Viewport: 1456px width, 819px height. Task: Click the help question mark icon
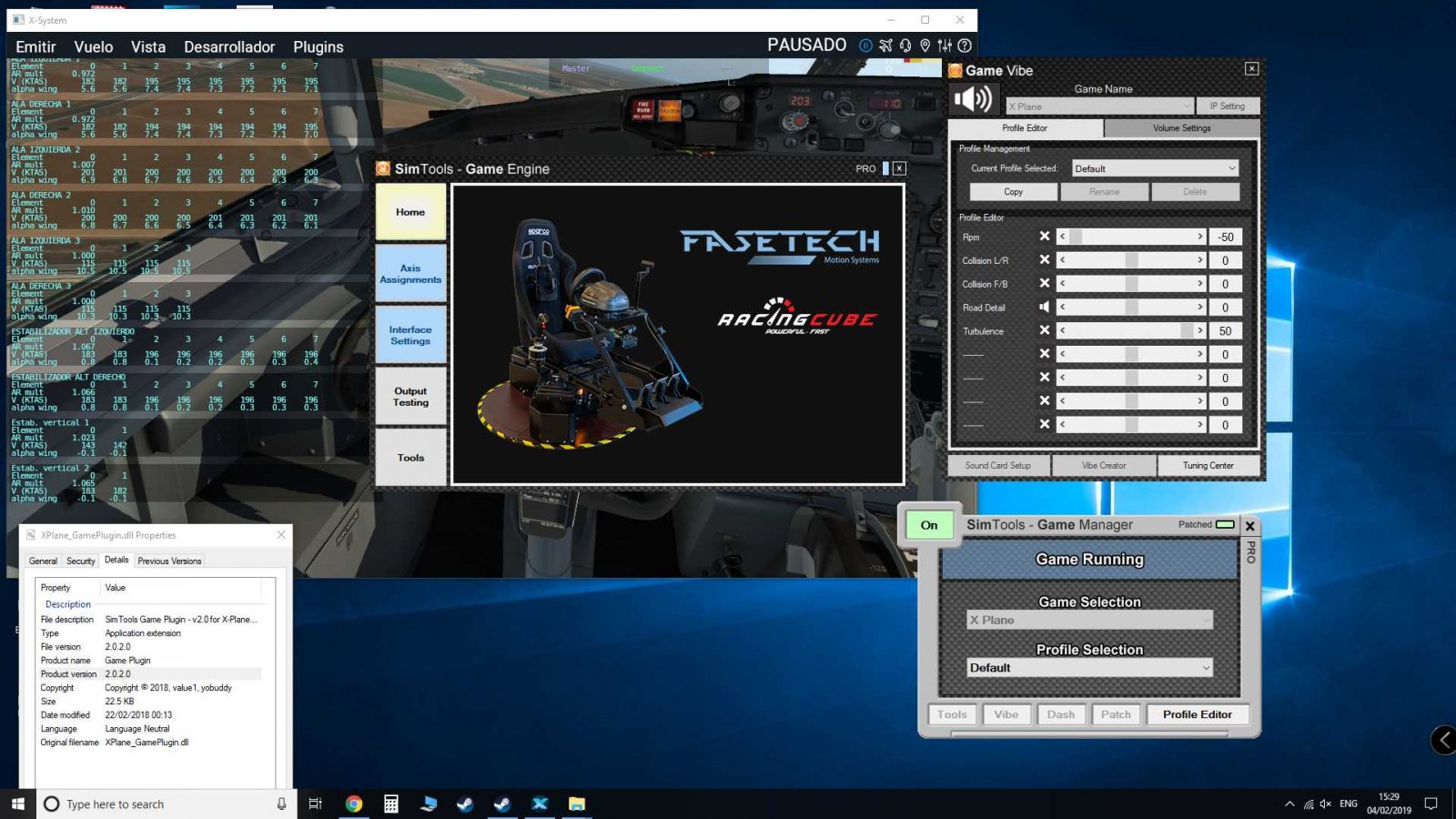(x=966, y=45)
